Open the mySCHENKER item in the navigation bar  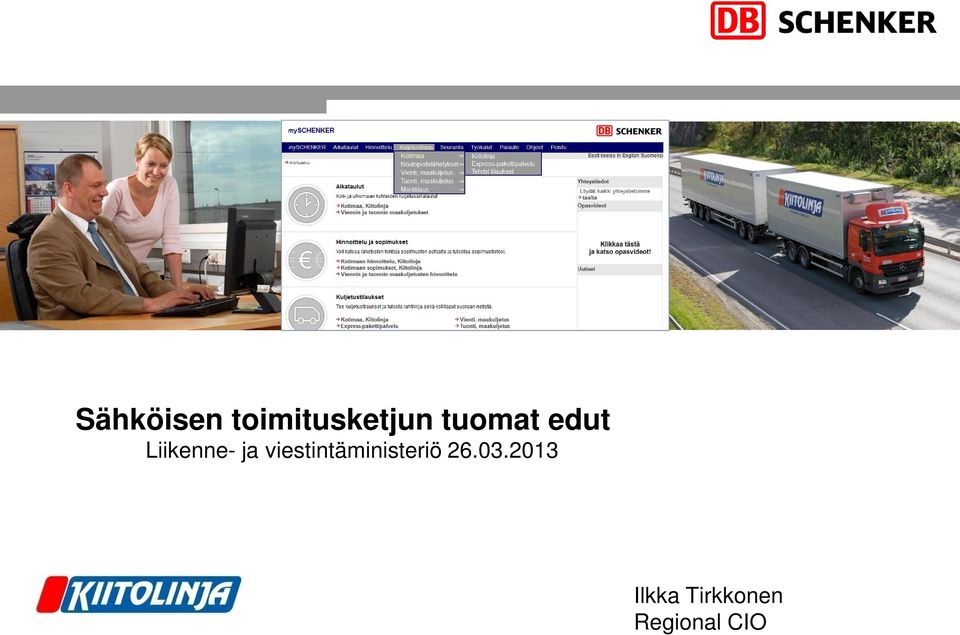[307, 148]
